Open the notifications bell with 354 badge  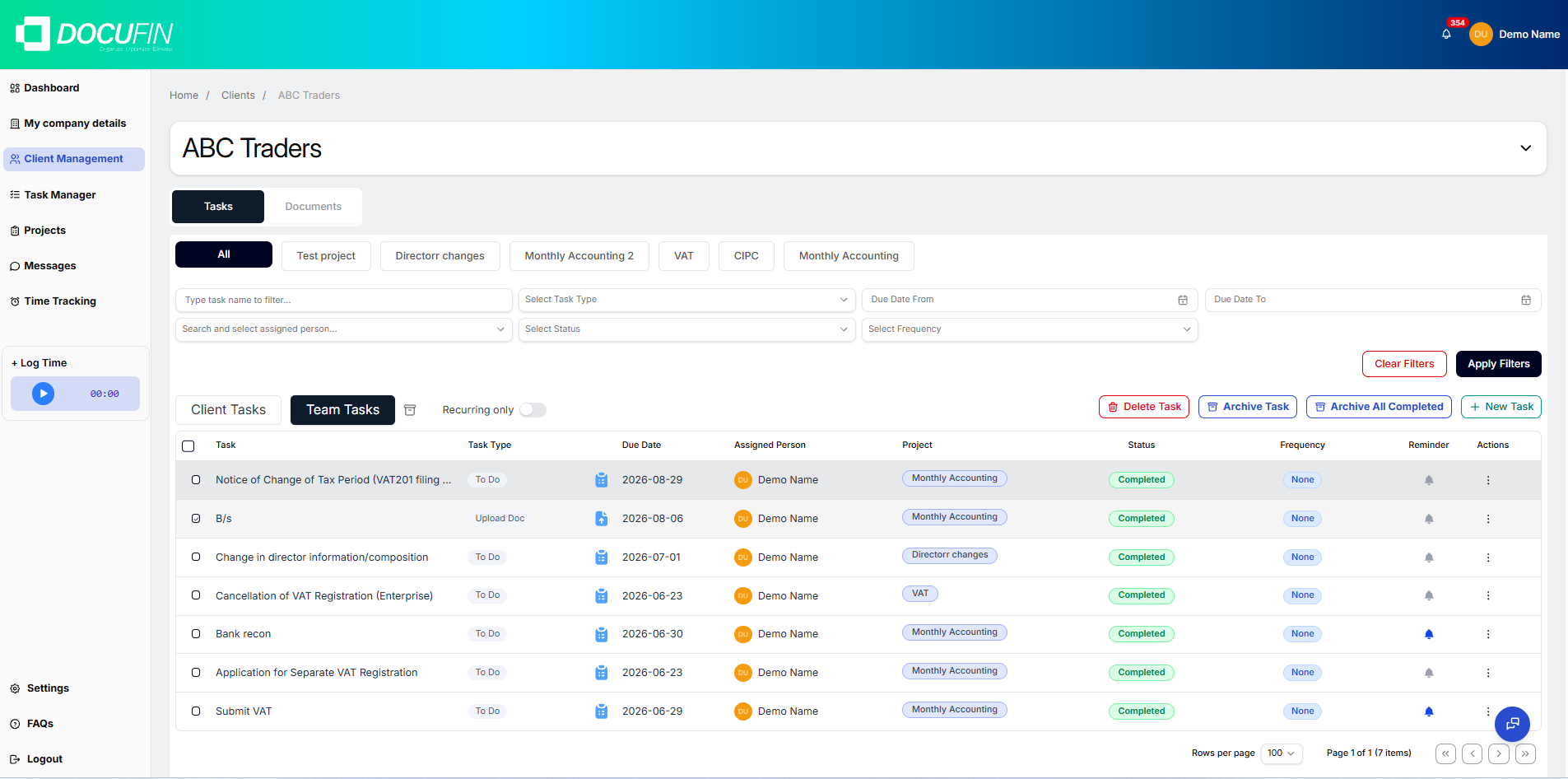(1446, 34)
